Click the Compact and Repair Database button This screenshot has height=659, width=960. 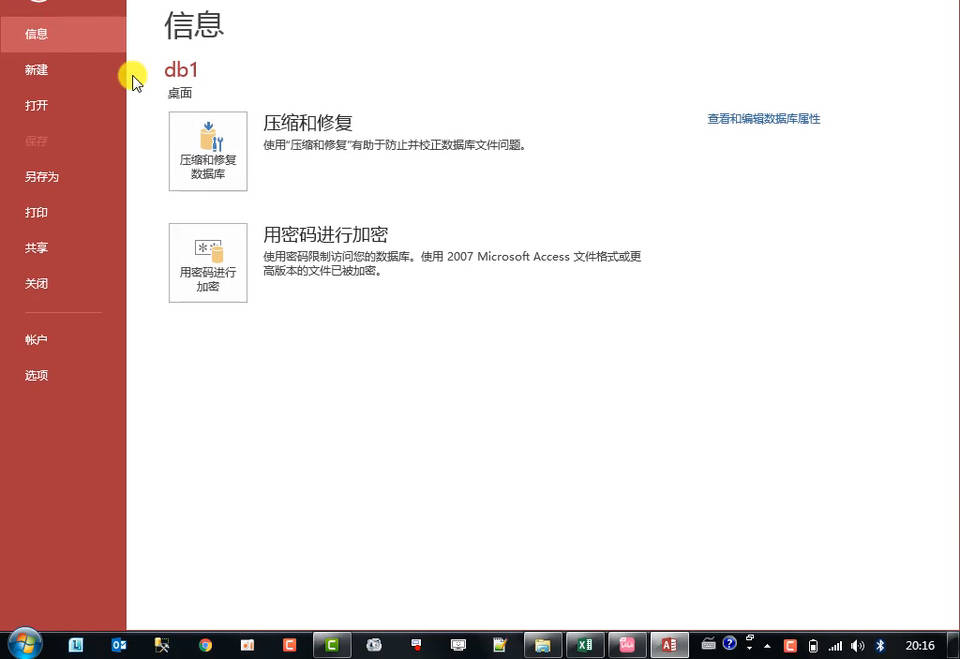tap(208, 151)
